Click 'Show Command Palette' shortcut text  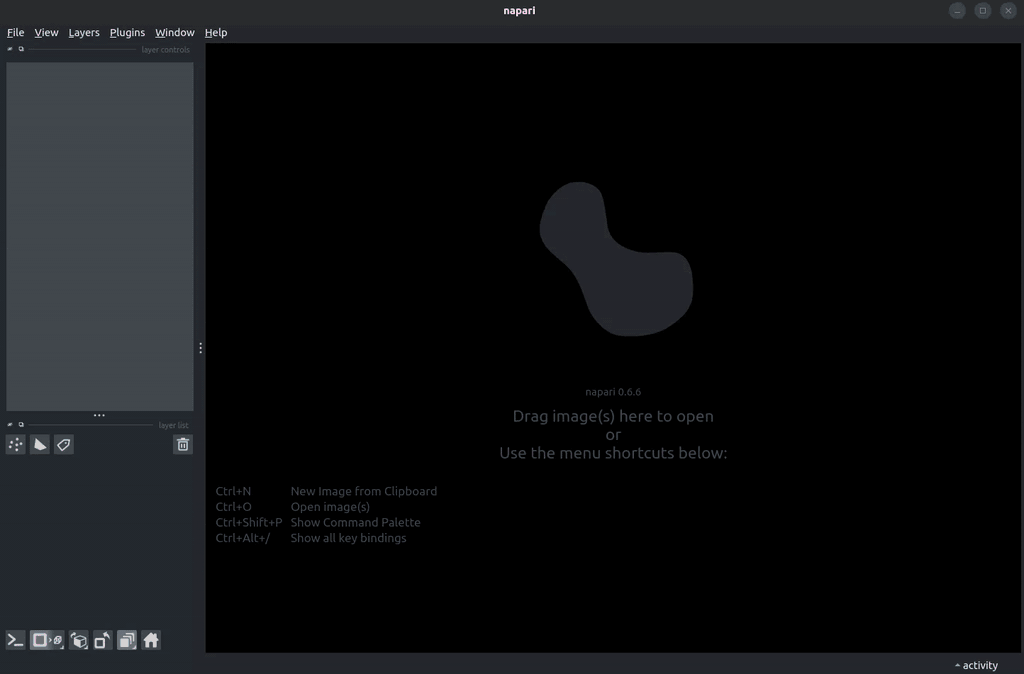(x=355, y=522)
